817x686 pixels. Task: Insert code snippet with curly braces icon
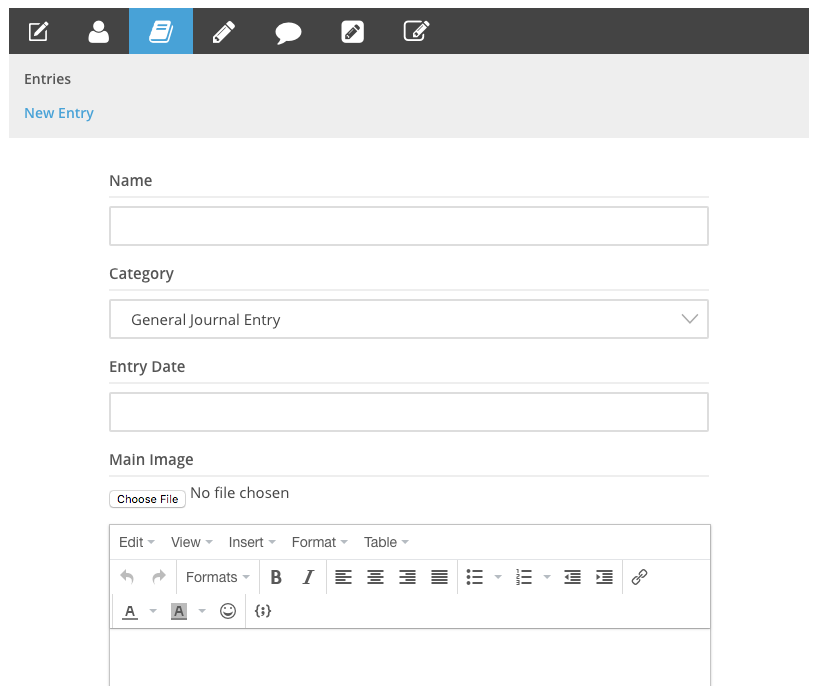(x=263, y=611)
